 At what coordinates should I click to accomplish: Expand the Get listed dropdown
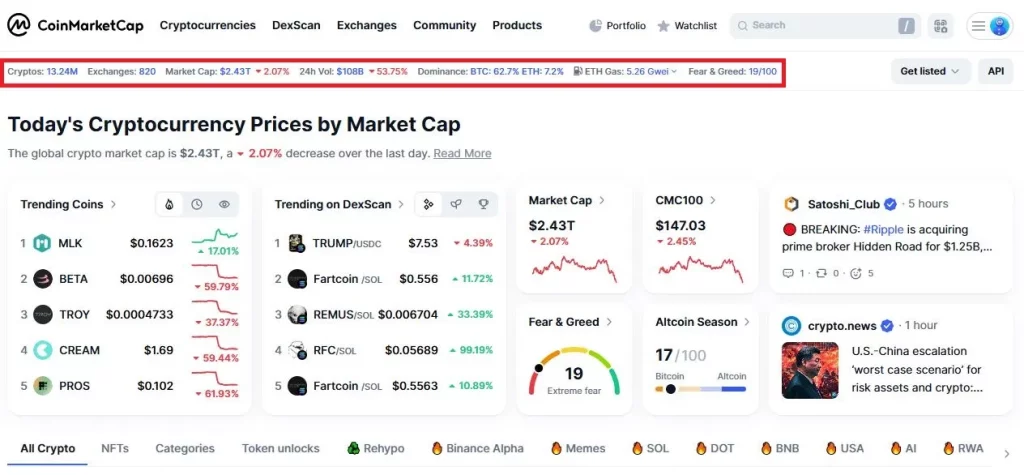click(x=930, y=71)
